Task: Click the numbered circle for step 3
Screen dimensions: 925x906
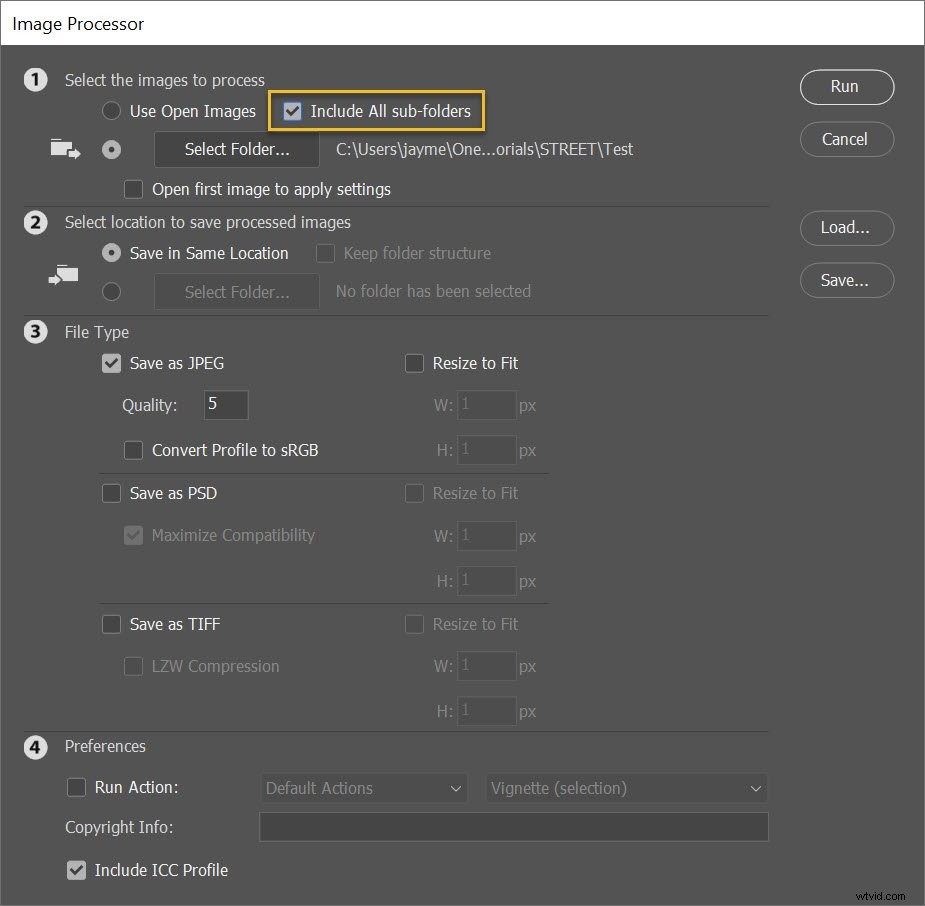Action: (x=36, y=332)
